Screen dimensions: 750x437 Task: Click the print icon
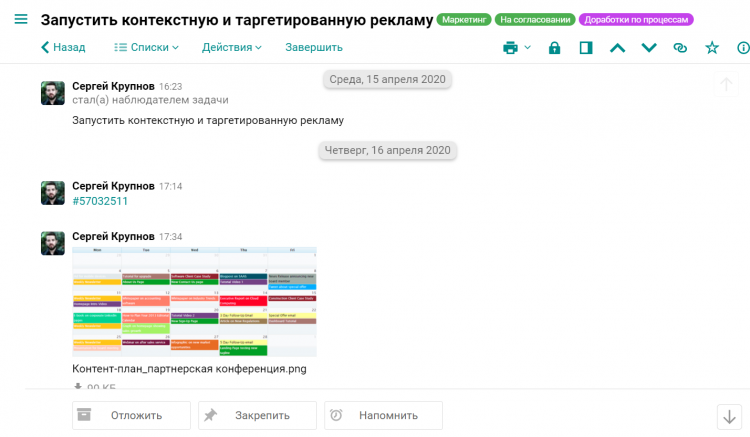(x=511, y=47)
